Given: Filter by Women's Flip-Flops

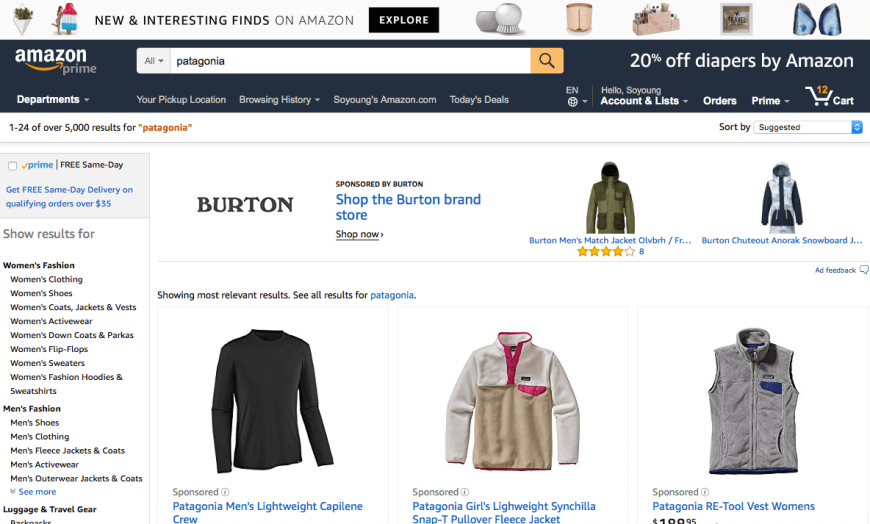Looking at the screenshot, I should pyautogui.click(x=49, y=349).
